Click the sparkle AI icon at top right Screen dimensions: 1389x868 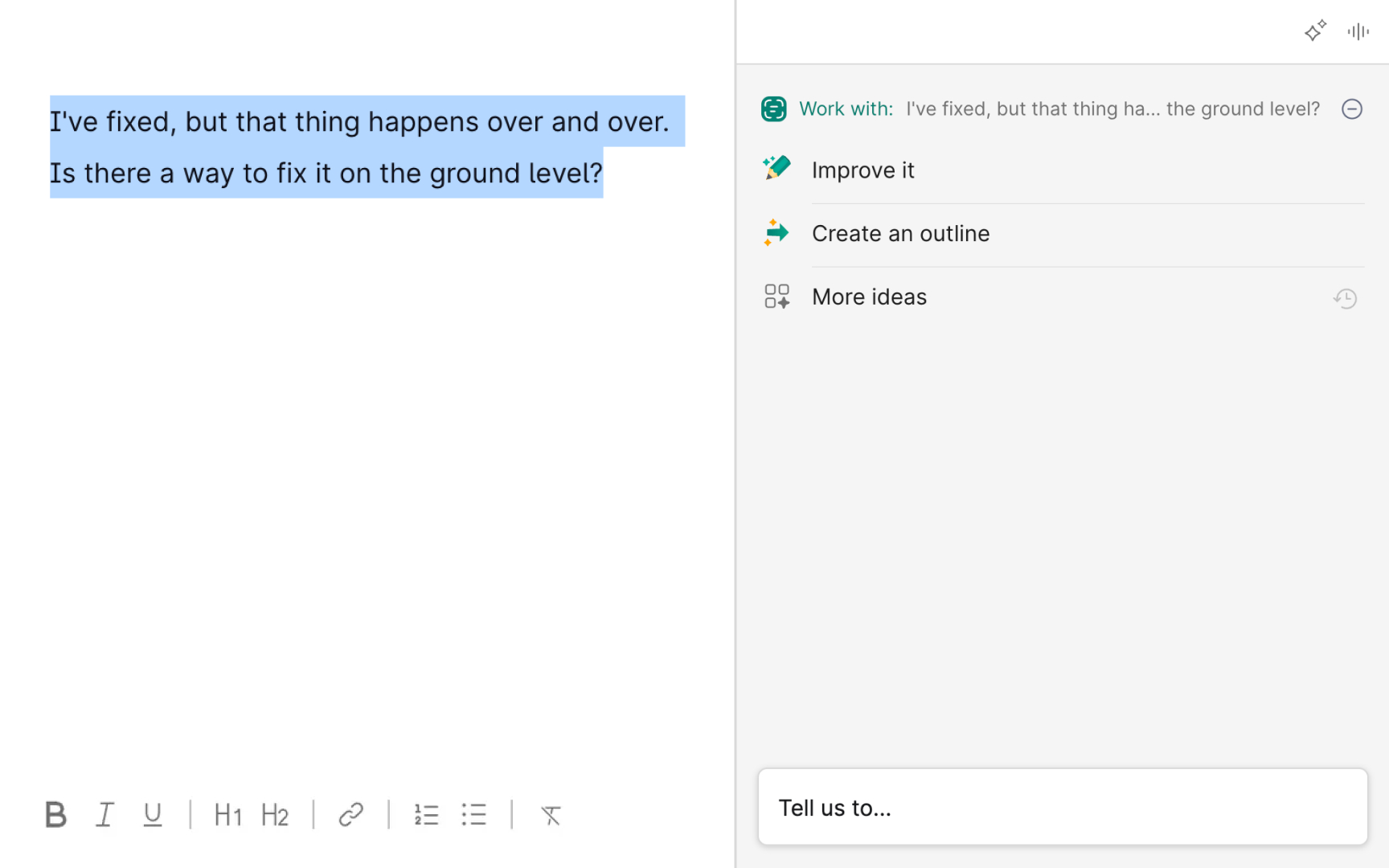click(x=1315, y=31)
